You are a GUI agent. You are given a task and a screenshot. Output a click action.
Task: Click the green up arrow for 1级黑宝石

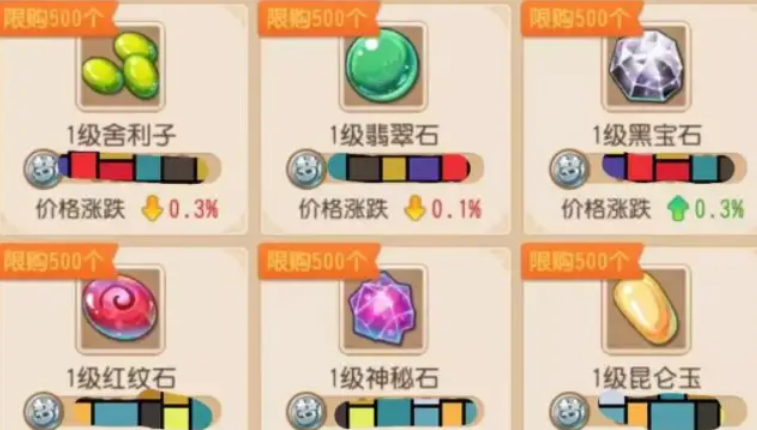pos(677,209)
